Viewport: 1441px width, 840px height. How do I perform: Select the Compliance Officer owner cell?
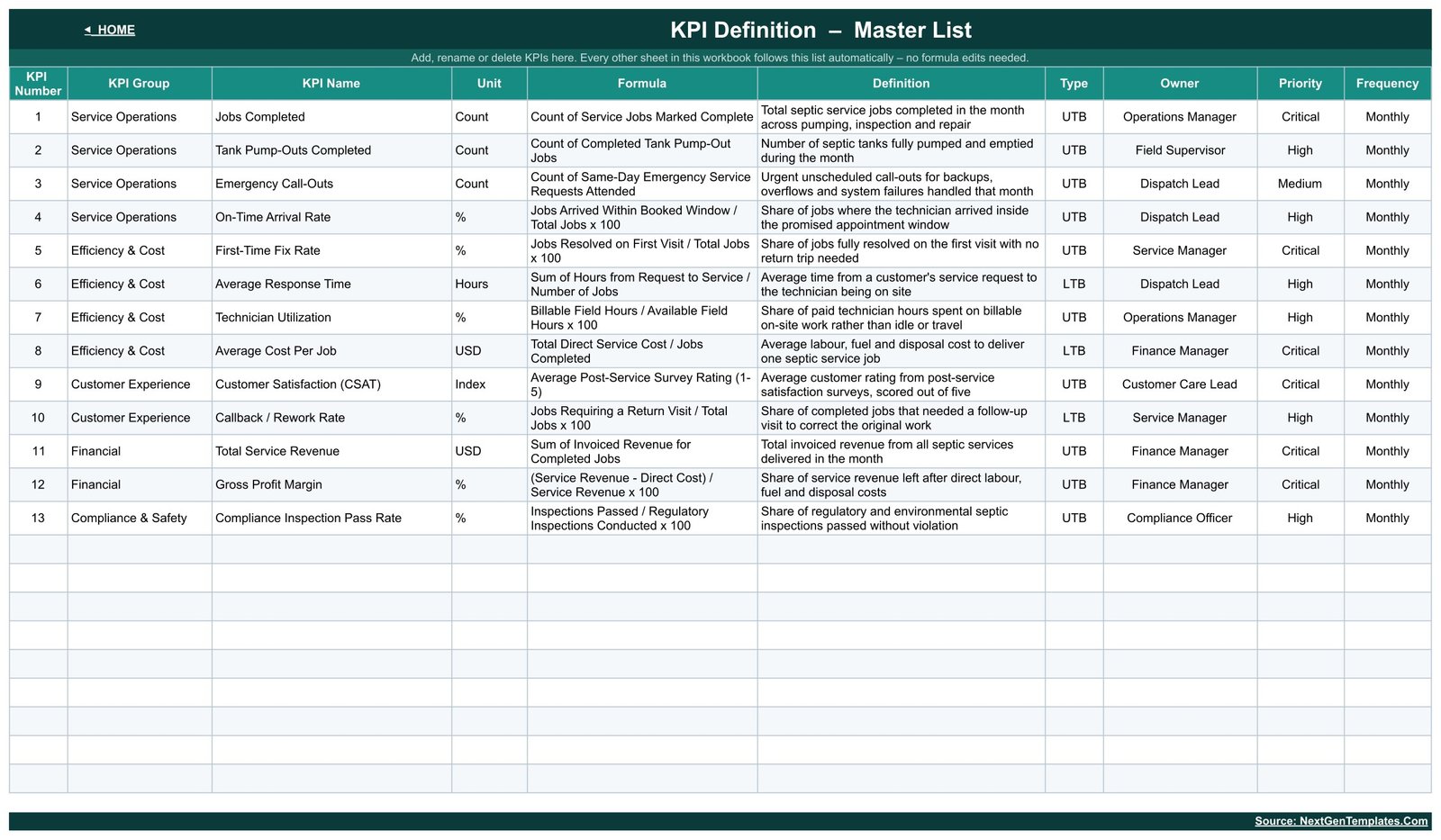(x=1180, y=518)
